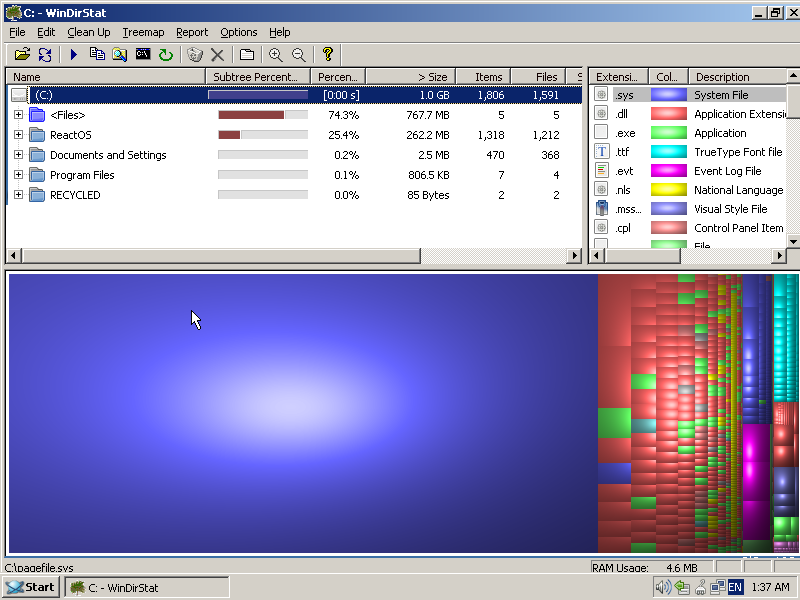This screenshot has height=600, width=800.
Task: Click the directory list horizontal scrollbar right arrow
Action: (x=574, y=256)
